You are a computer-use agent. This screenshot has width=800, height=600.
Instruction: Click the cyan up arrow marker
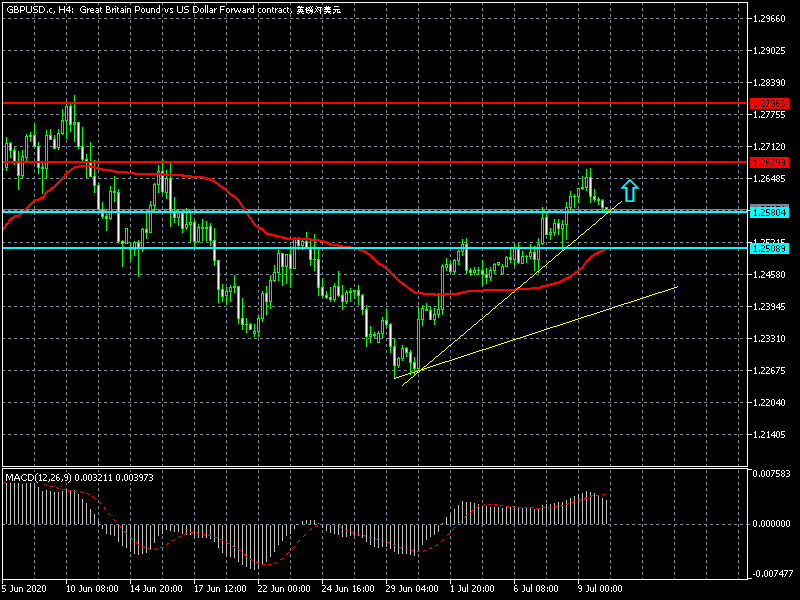tap(628, 189)
